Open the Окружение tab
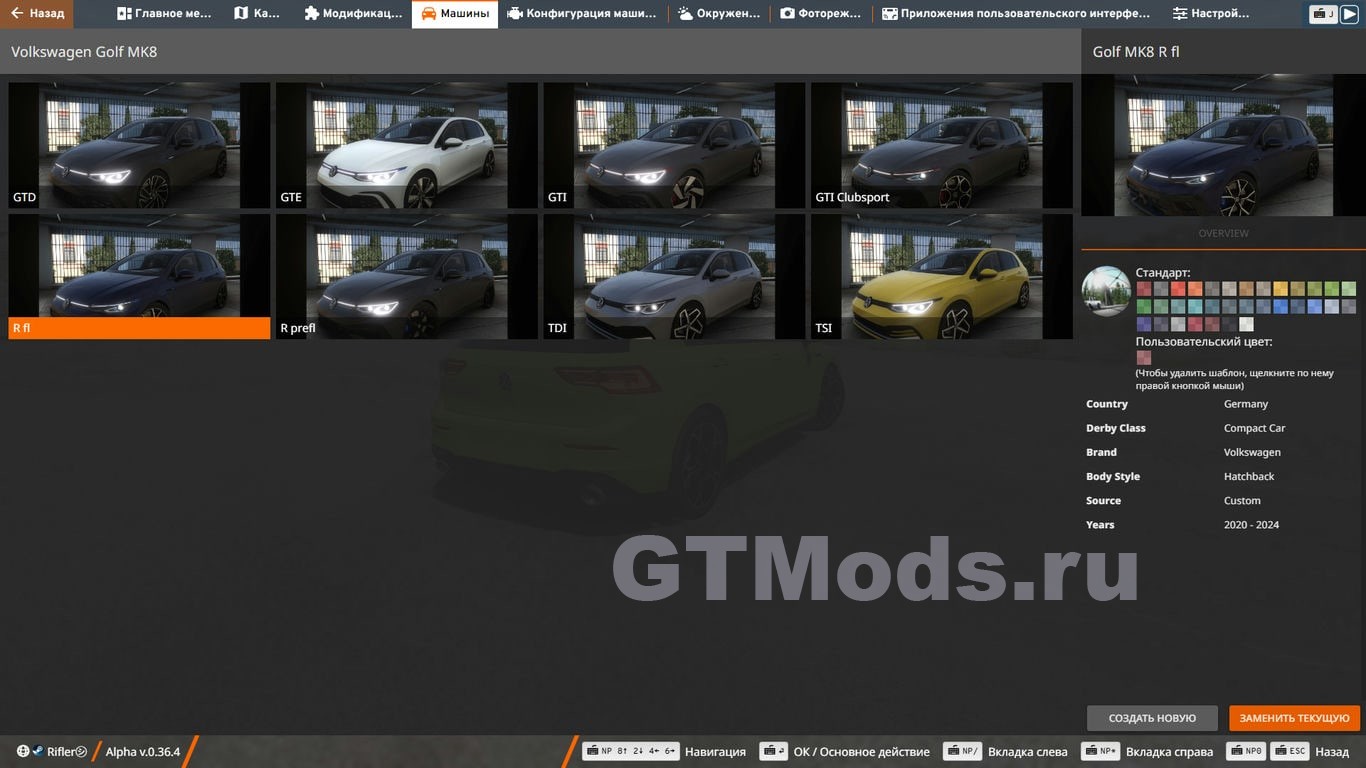Image resolution: width=1366 pixels, height=768 pixels. pos(718,14)
